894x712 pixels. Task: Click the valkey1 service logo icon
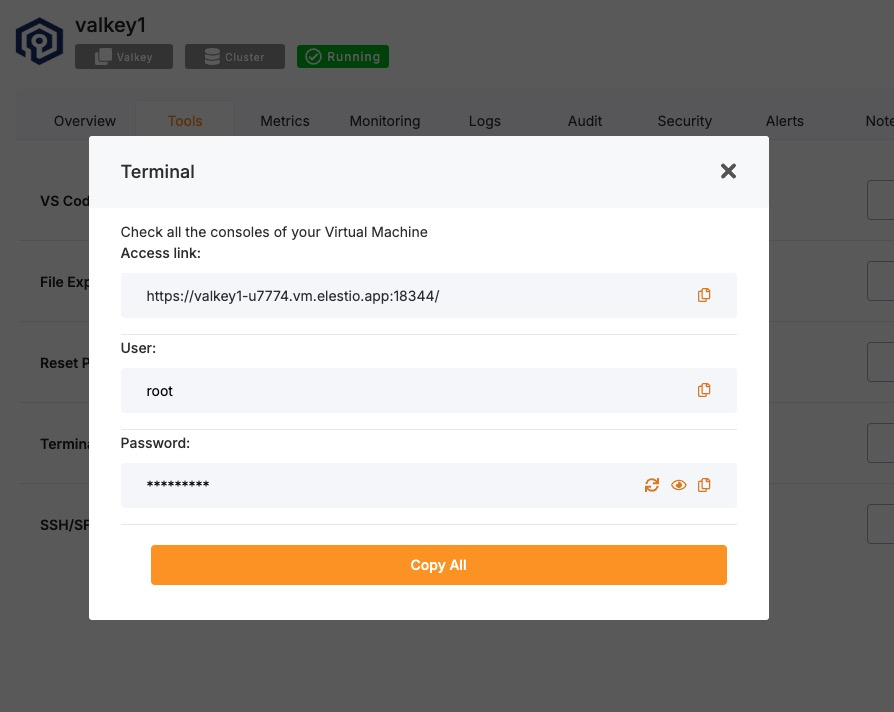click(x=39, y=41)
